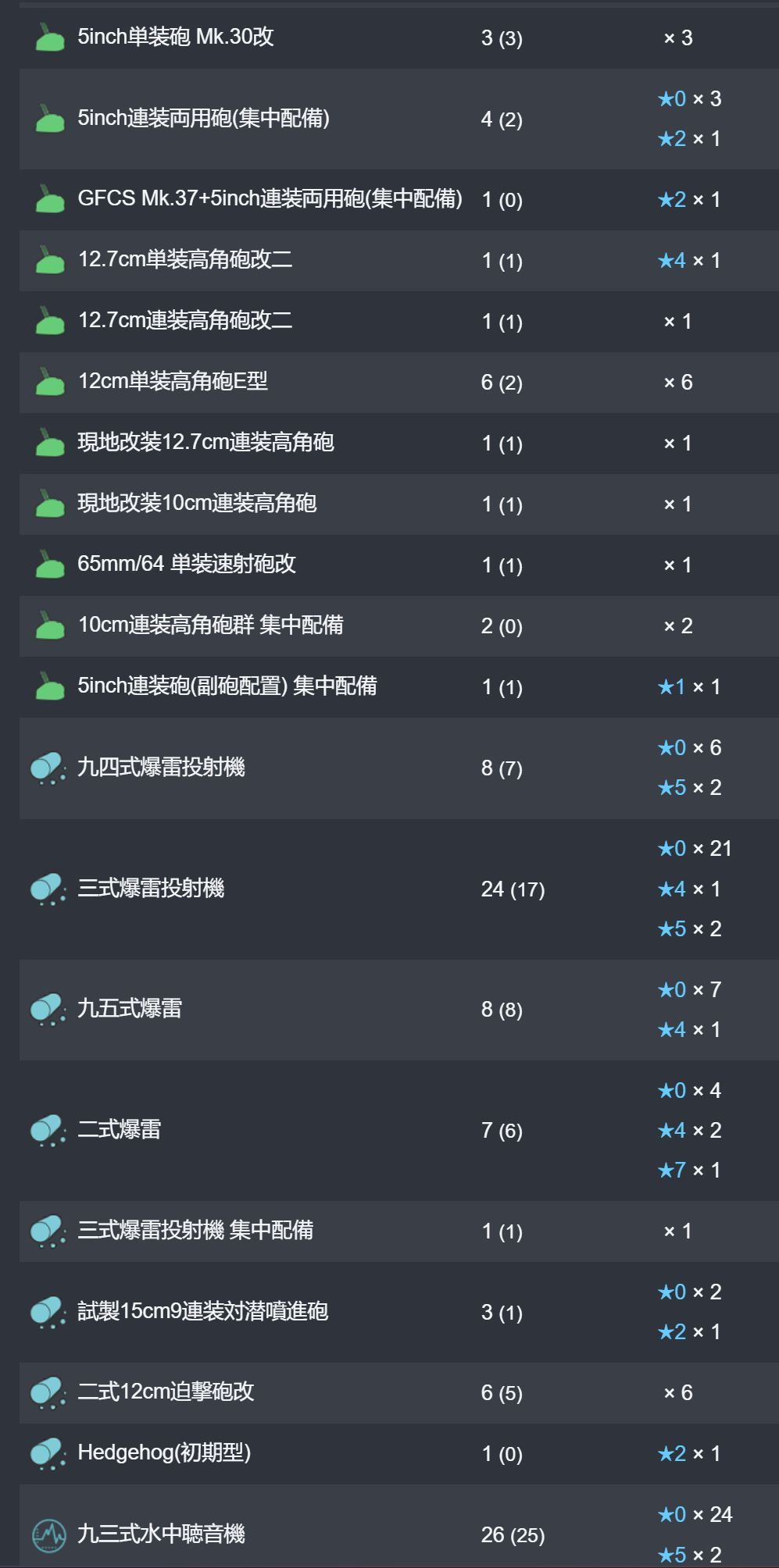
Task: Click the ★1 × 1 for 5inch連装砲(副砲配置)
Action: tap(689, 686)
